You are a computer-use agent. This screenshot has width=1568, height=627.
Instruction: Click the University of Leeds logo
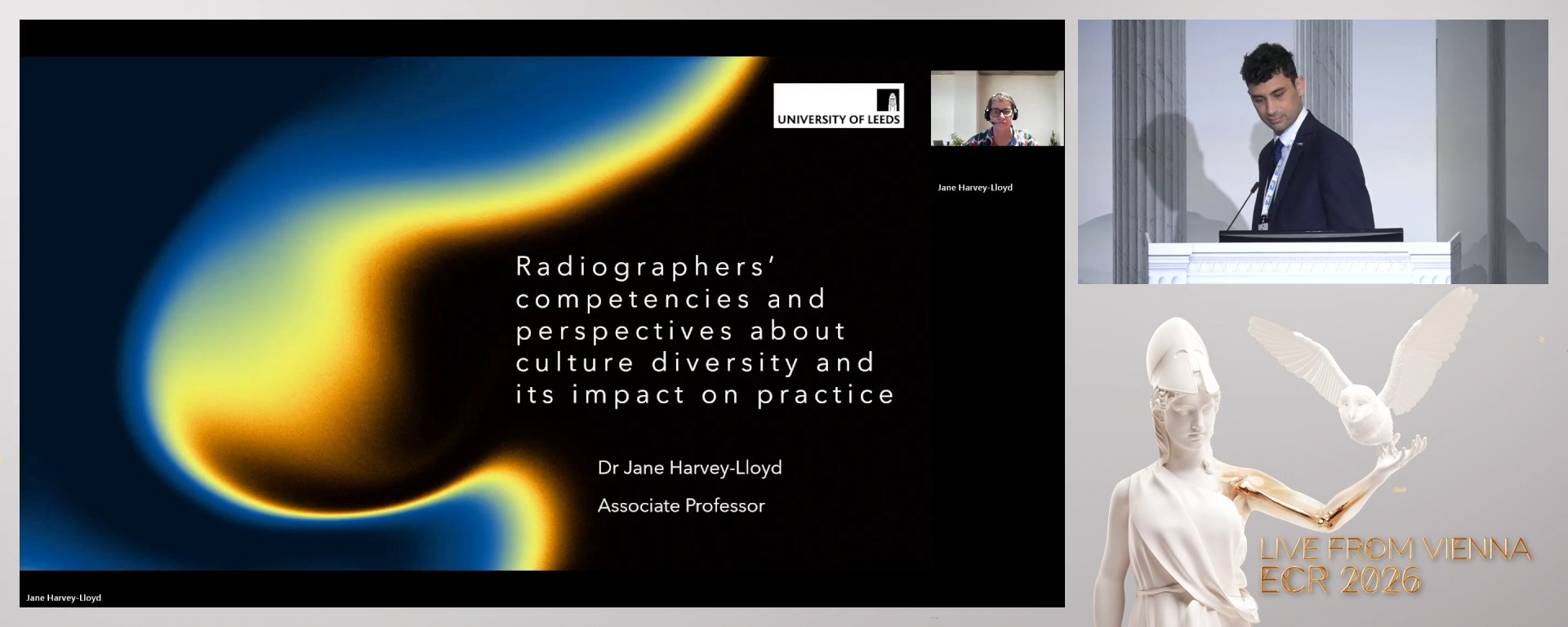pyautogui.click(x=839, y=105)
